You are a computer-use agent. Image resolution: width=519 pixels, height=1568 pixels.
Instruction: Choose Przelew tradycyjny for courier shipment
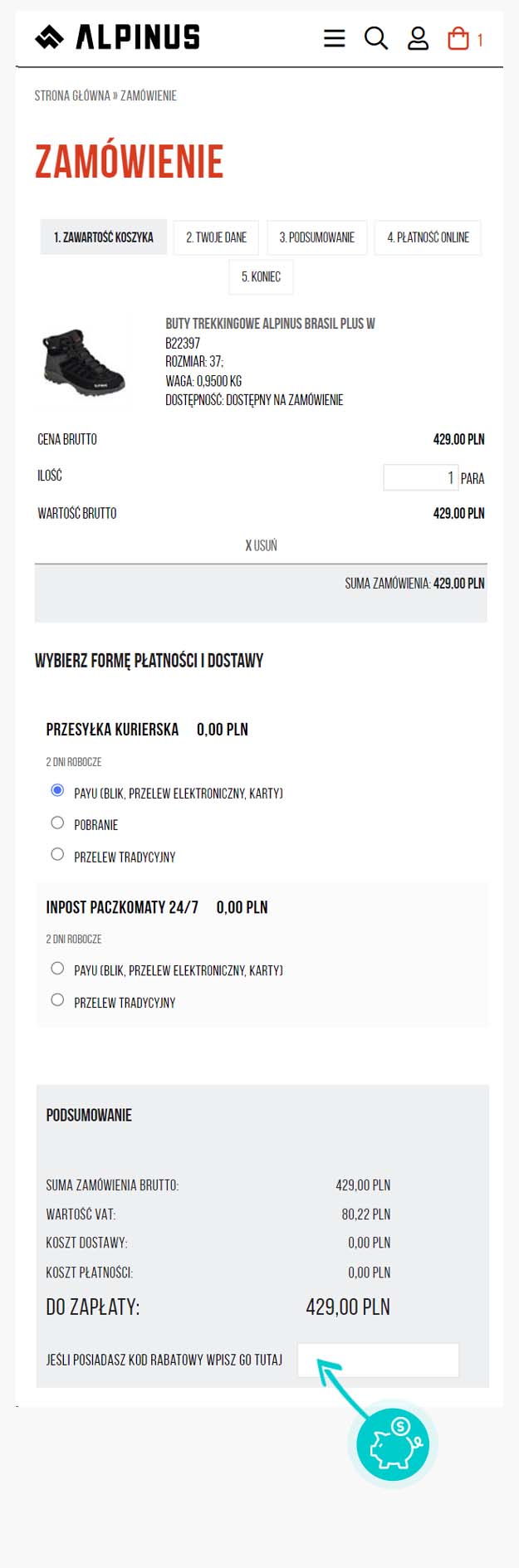57,854
